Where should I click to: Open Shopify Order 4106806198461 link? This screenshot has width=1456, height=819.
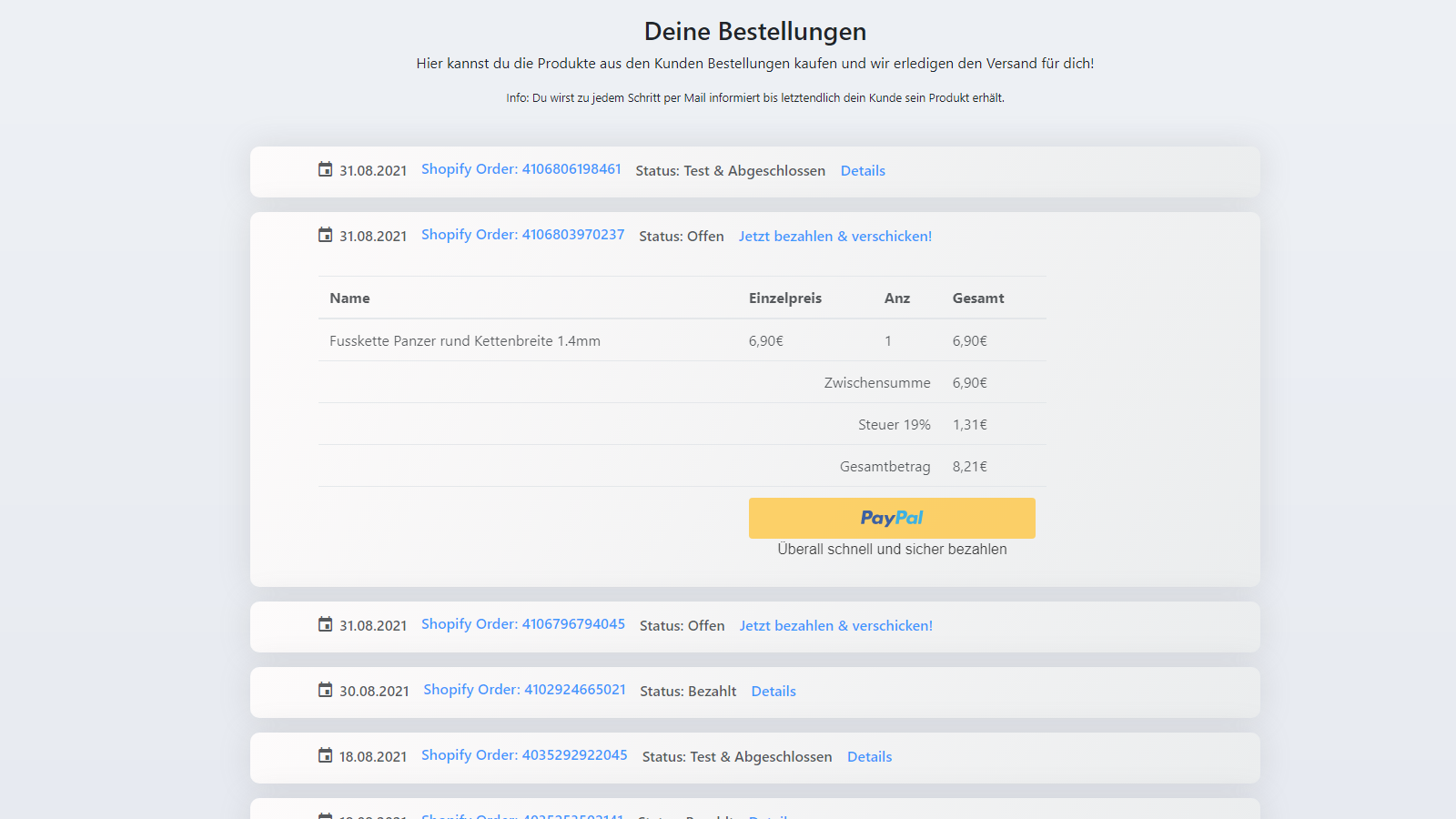click(521, 169)
